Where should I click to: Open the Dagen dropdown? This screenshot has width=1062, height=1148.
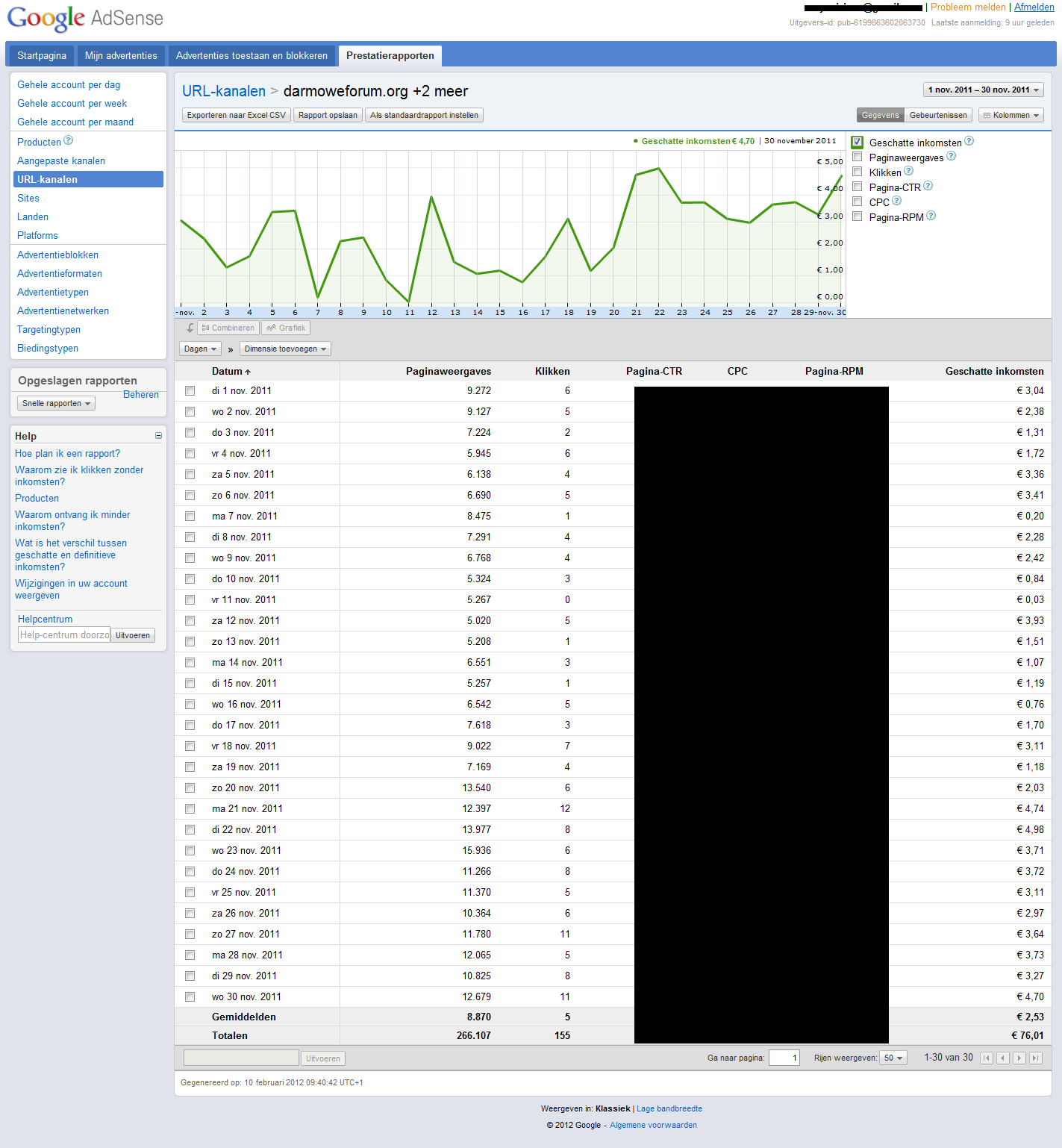[x=200, y=349]
